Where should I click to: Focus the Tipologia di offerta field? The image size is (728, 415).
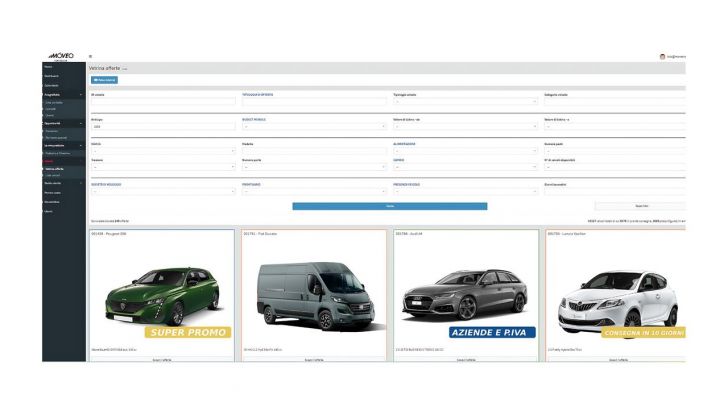pyautogui.click(x=314, y=101)
